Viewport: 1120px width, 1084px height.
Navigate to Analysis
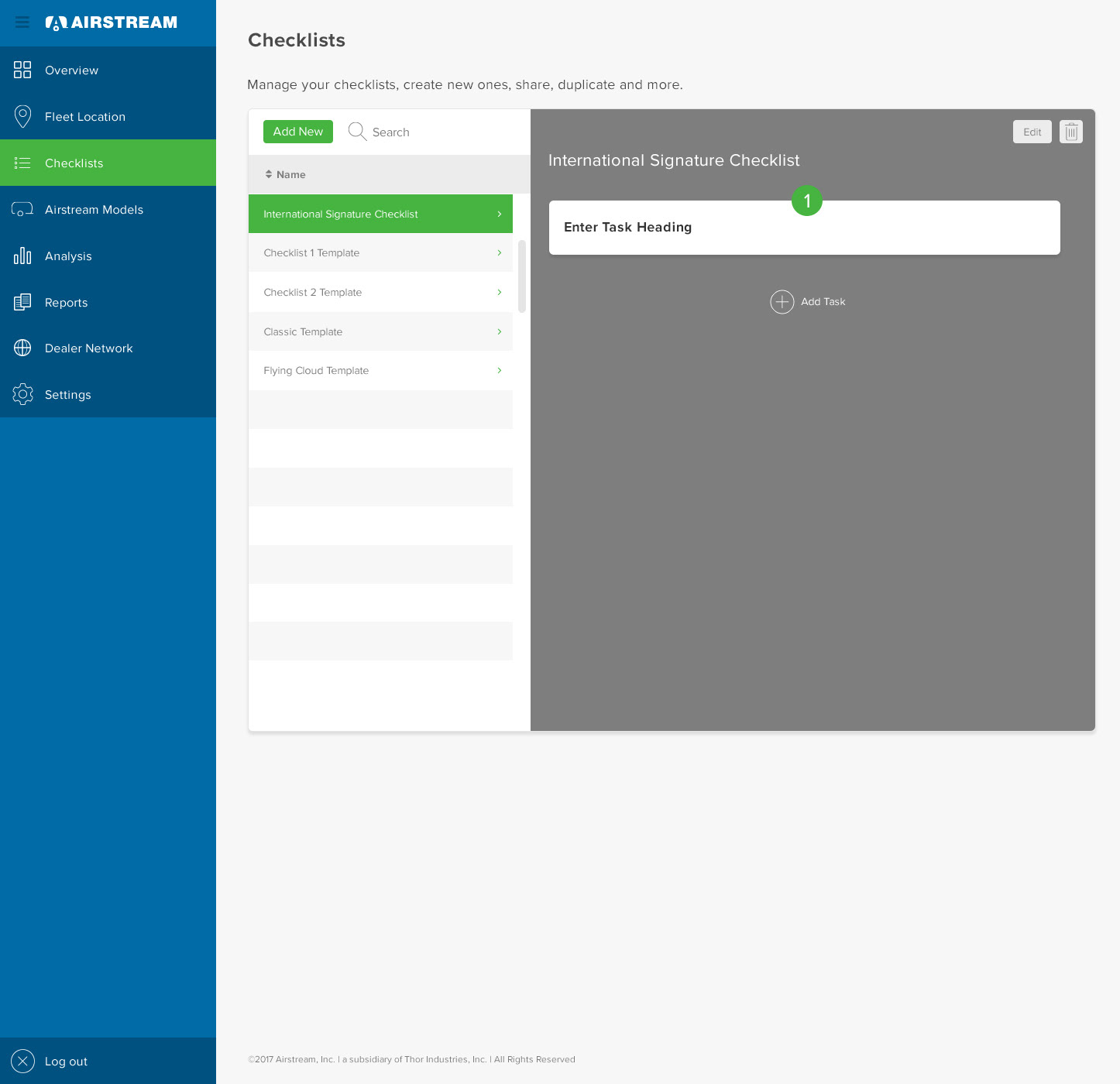108,256
